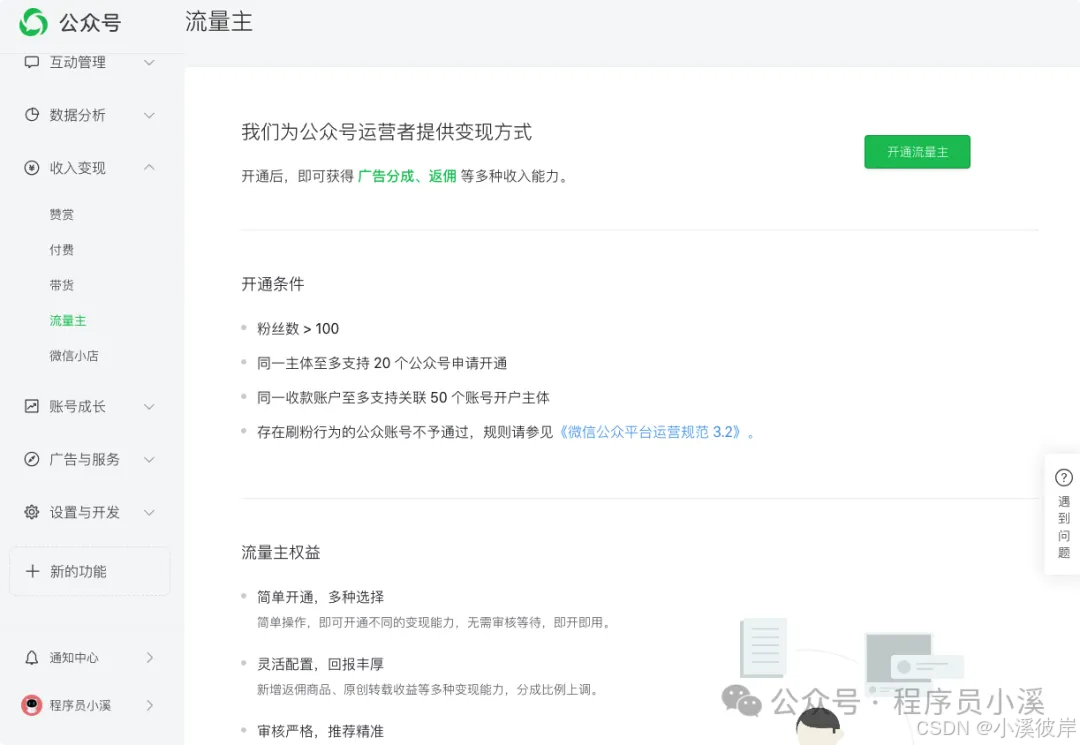Click the 灵活配置，回报丰厚 item

coord(320,664)
